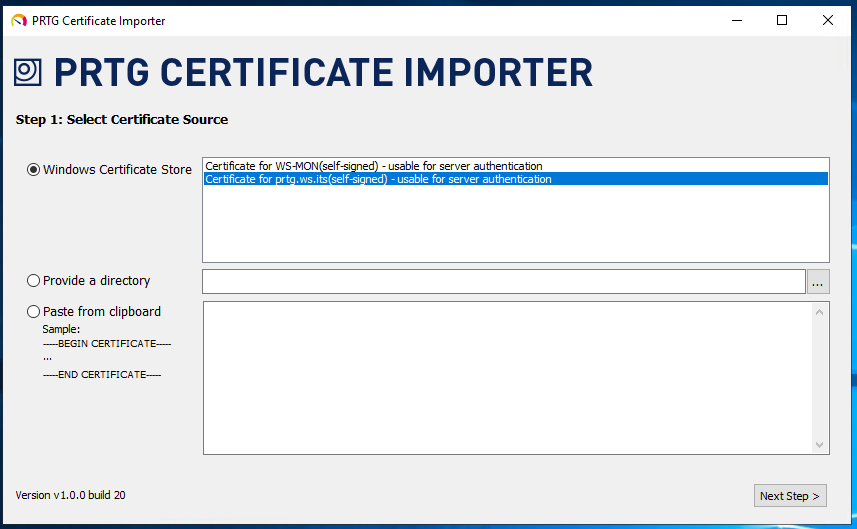Pick the certificate for WS-MON in list
The height and width of the screenshot is (529, 857).
pyautogui.click(x=515, y=166)
